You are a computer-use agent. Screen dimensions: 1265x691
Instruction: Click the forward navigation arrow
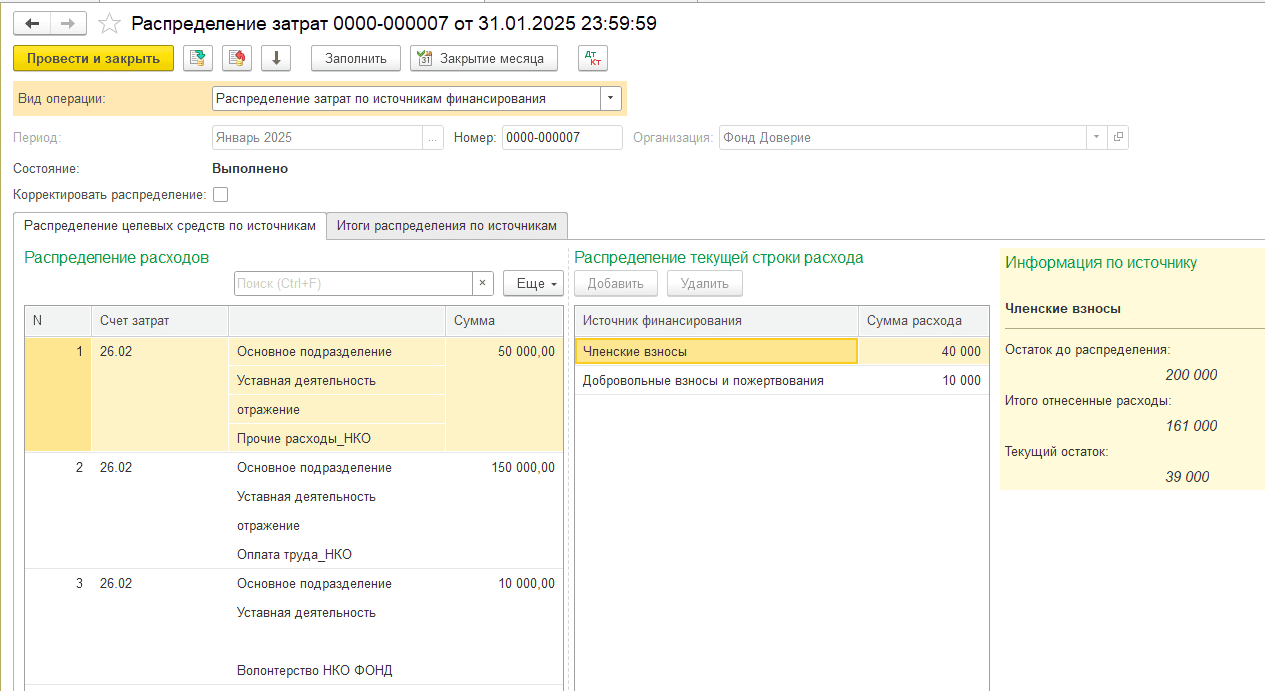(68, 23)
